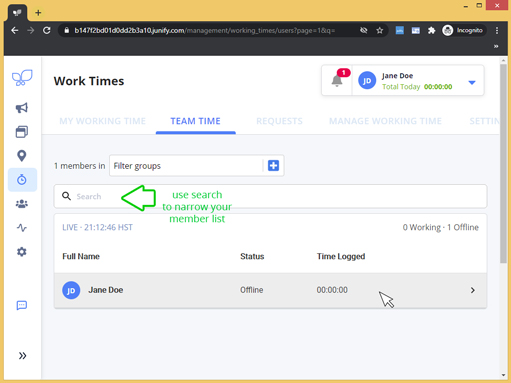Click the LIVE - 21:12:46 HST label

(x=97, y=227)
